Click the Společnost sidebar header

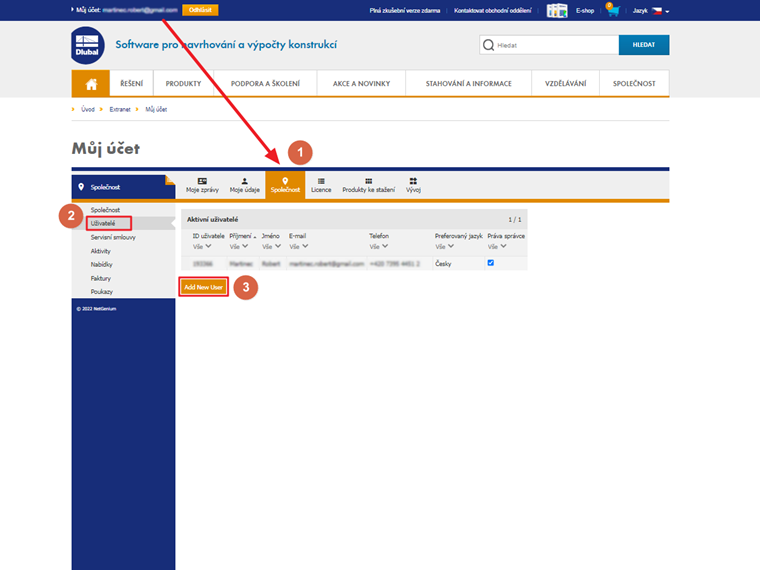(123, 187)
